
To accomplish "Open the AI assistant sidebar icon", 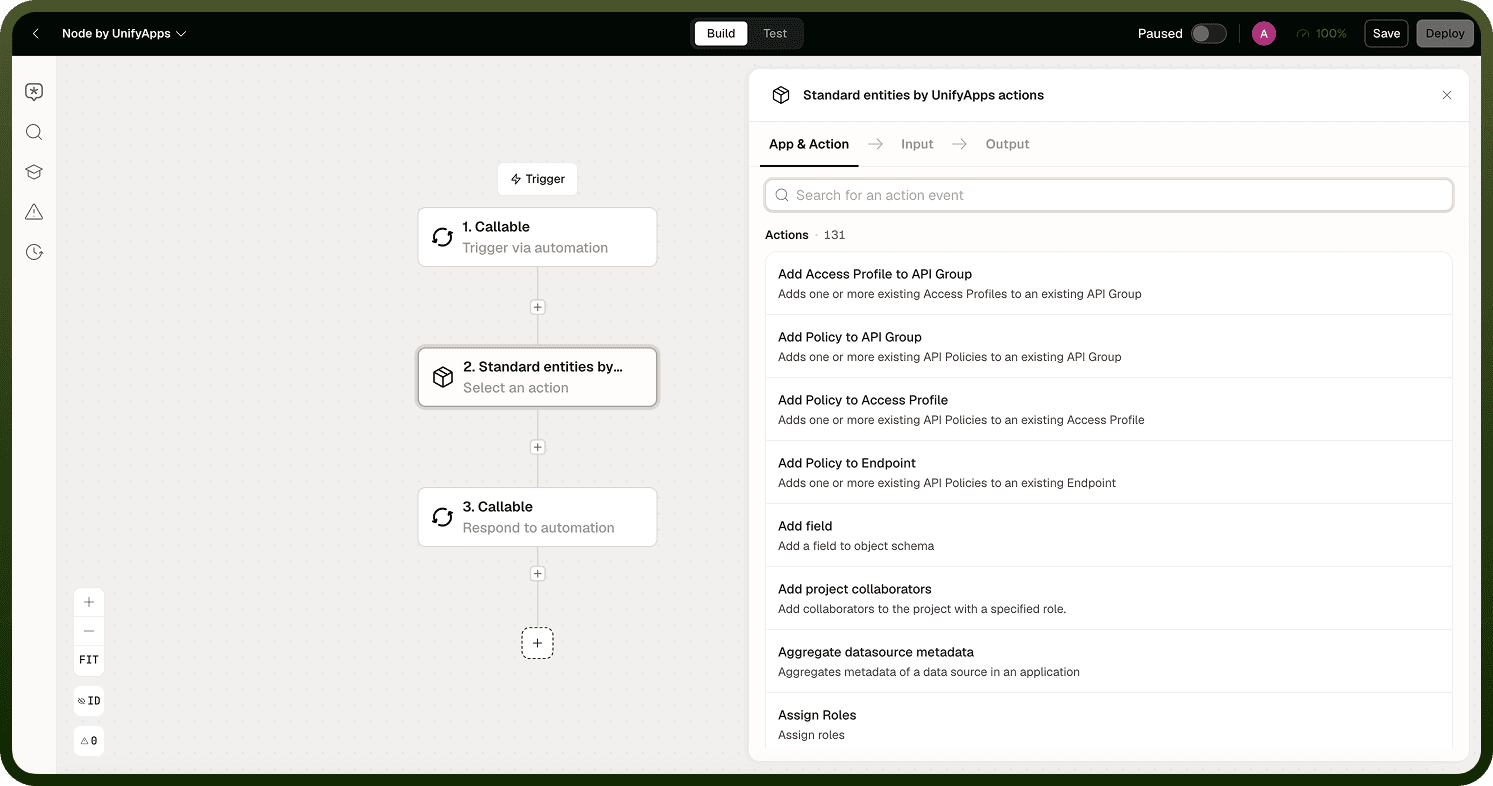I will [x=34, y=92].
